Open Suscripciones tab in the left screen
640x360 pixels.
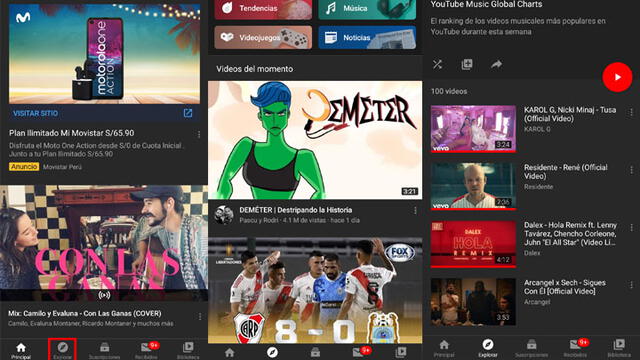[104, 351]
